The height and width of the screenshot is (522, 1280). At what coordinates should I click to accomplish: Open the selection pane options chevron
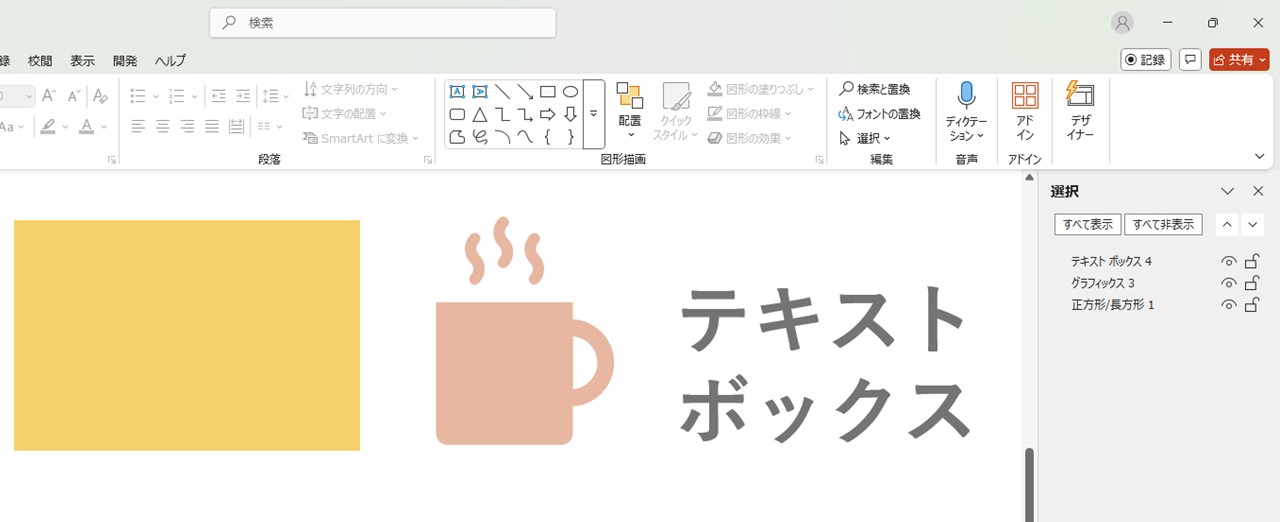(1228, 191)
